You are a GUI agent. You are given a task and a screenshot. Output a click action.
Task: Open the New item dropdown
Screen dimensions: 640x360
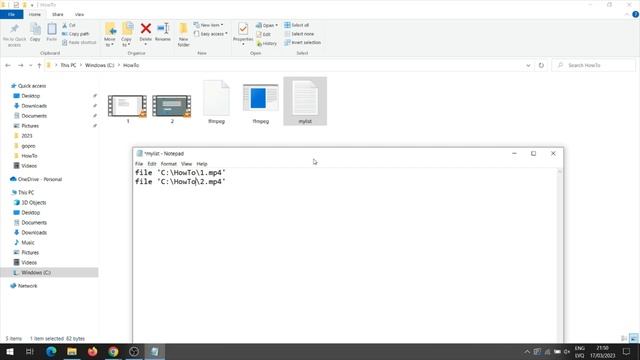209,25
